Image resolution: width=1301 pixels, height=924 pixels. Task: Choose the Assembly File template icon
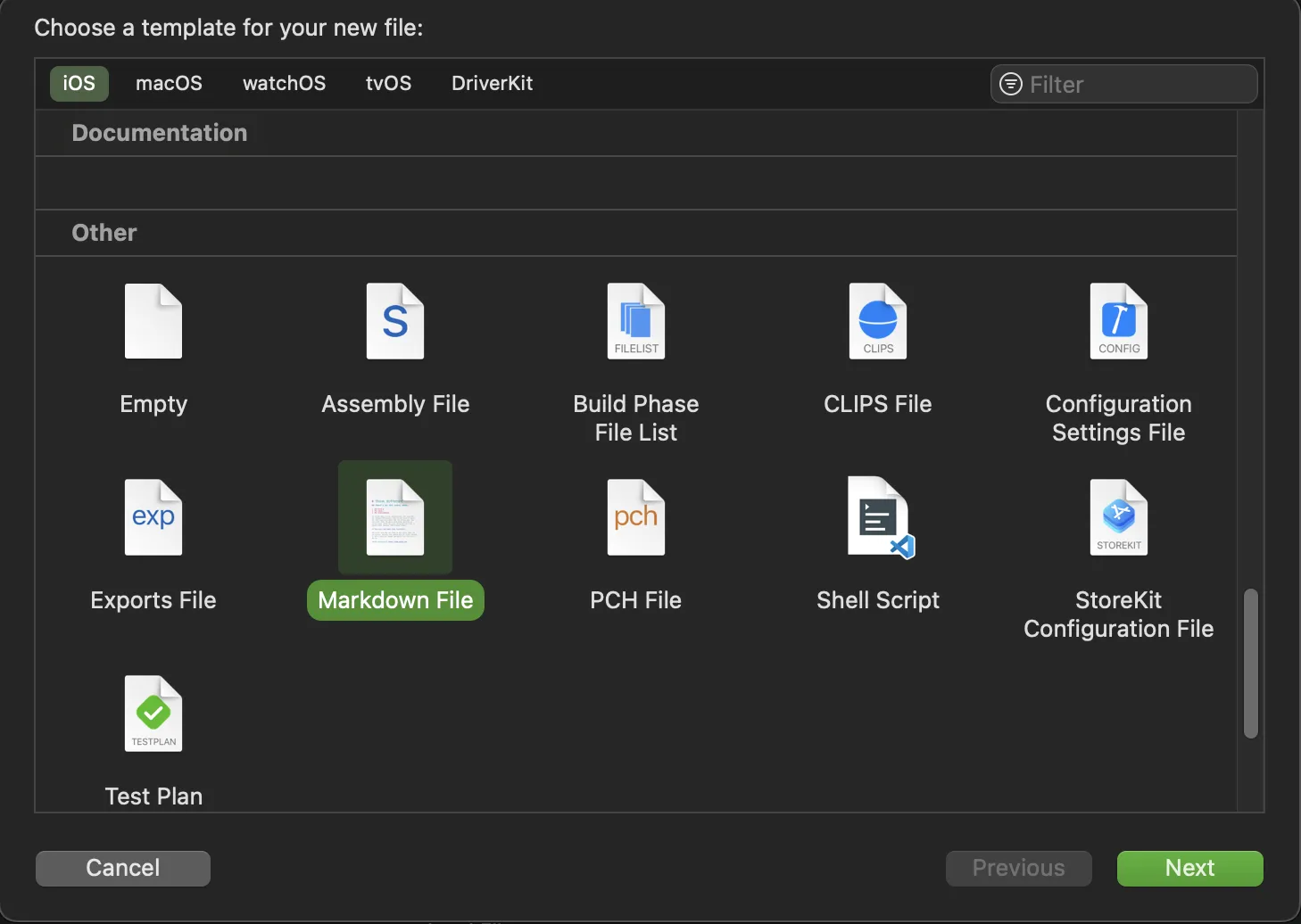pyautogui.click(x=395, y=322)
